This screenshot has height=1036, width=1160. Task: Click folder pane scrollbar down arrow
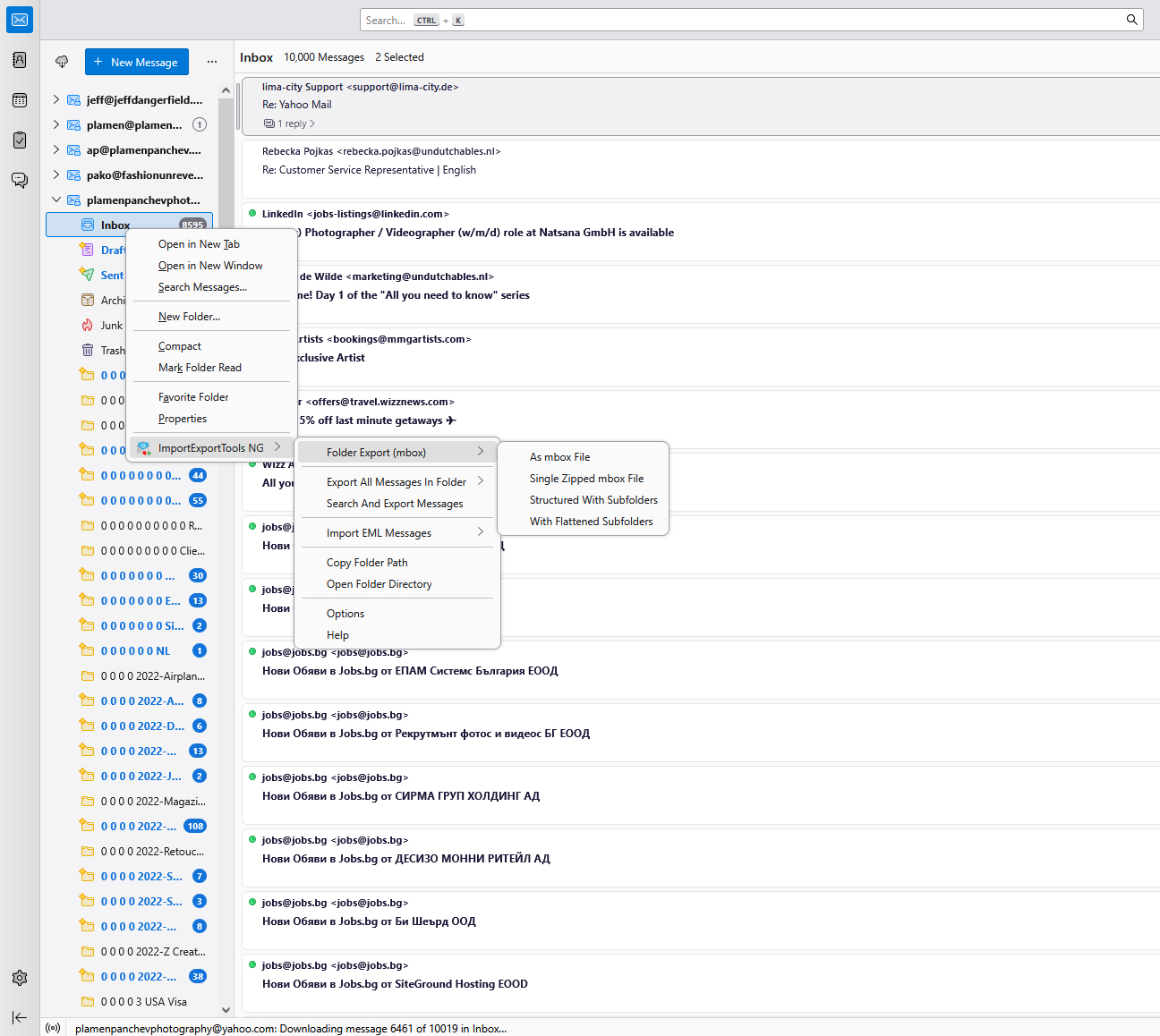click(x=226, y=1009)
